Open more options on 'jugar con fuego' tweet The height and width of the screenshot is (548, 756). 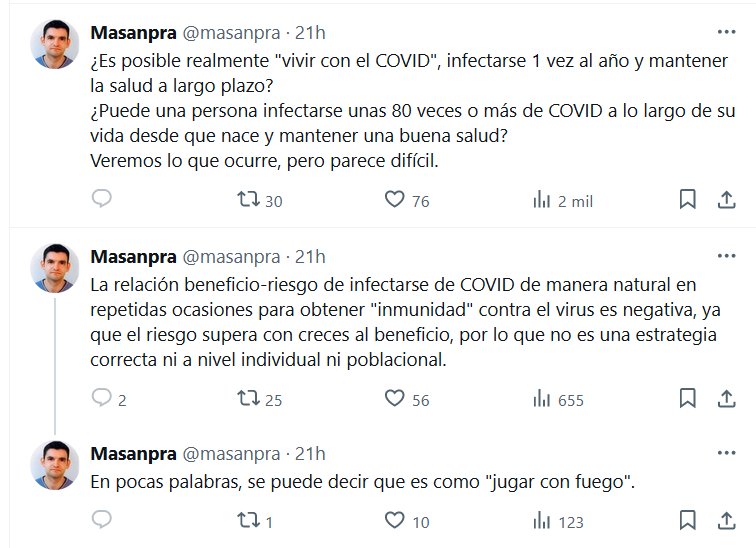726,453
